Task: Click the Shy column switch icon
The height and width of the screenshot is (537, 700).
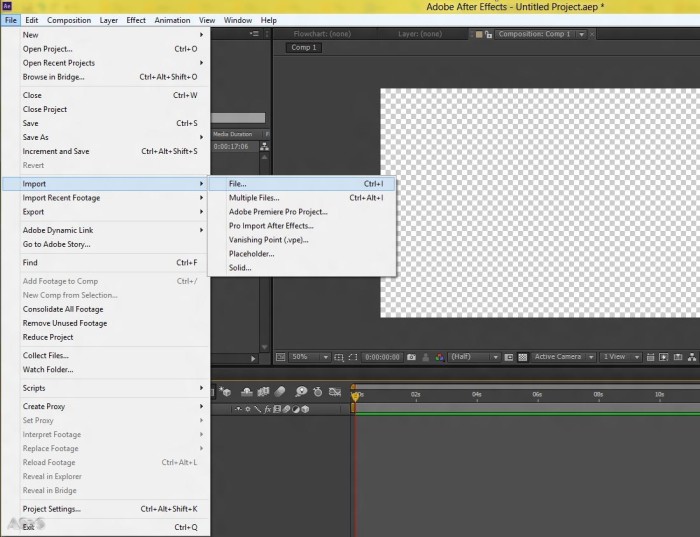Action: (238, 409)
